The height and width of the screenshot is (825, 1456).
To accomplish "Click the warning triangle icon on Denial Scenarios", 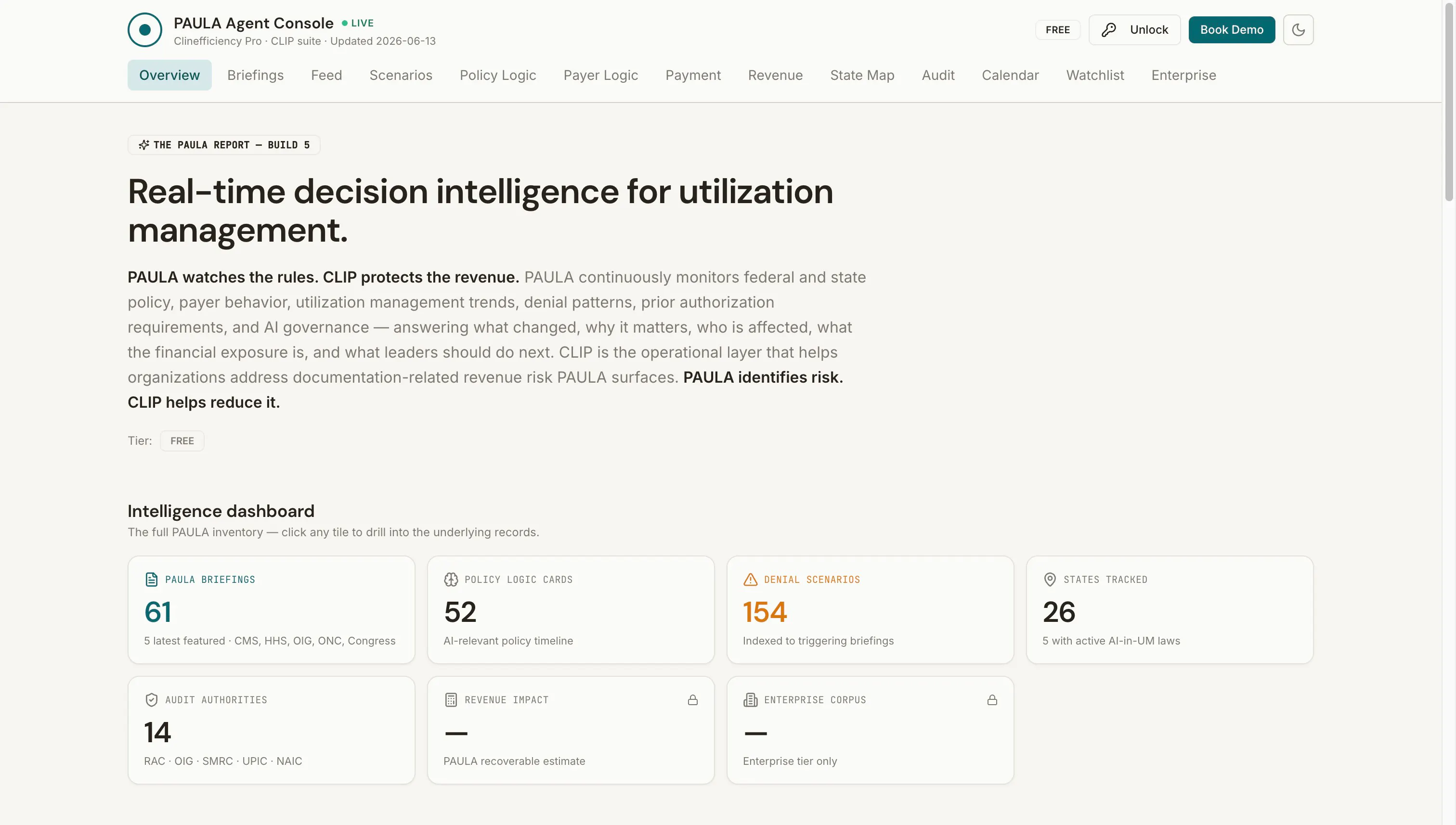I will click(x=750, y=580).
